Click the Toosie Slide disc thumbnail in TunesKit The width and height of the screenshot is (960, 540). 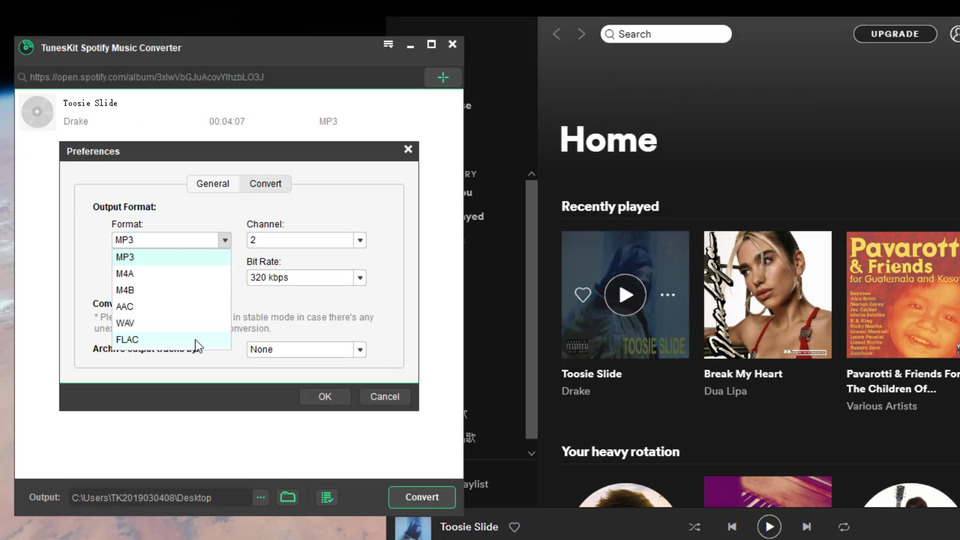coord(37,113)
